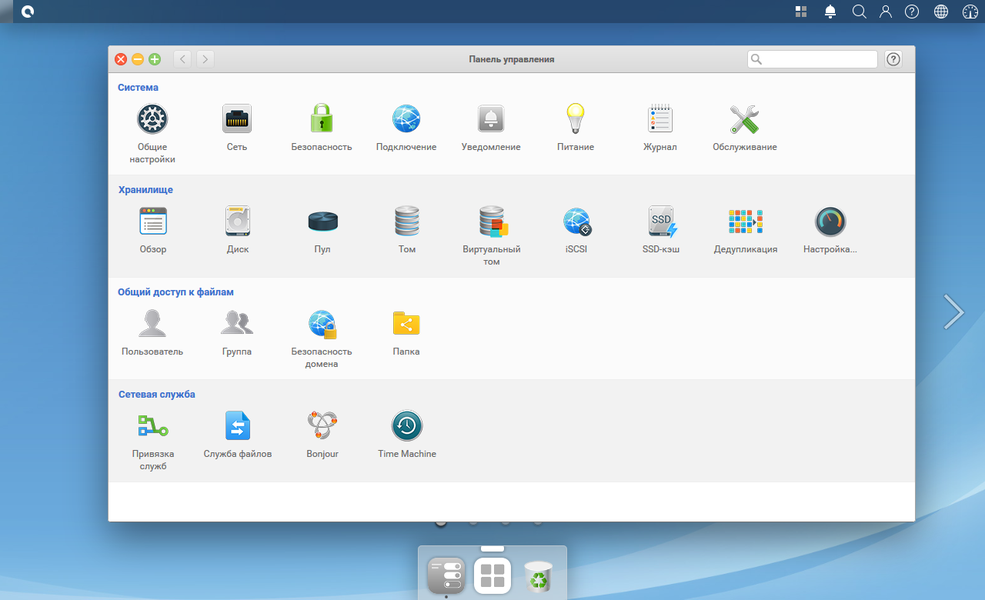Open the Уведомление bell settings
The width and height of the screenshot is (985, 600).
(491, 119)
